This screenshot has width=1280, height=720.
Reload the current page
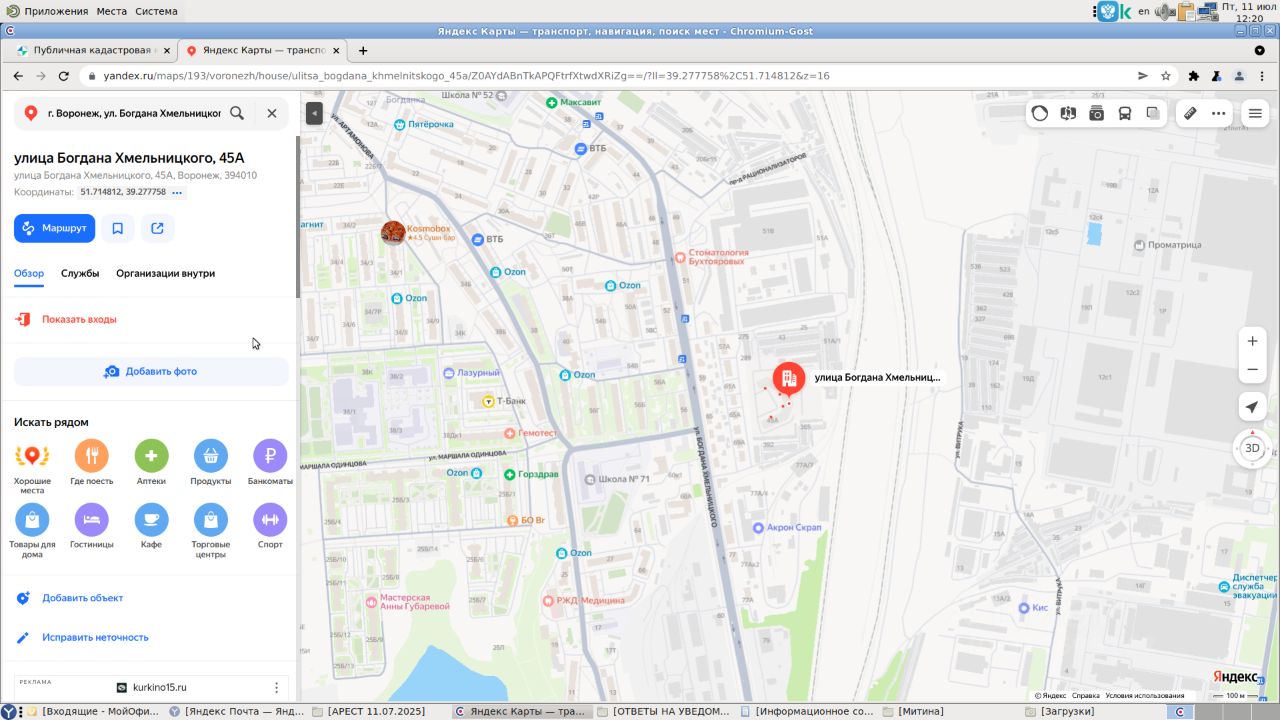64,75
